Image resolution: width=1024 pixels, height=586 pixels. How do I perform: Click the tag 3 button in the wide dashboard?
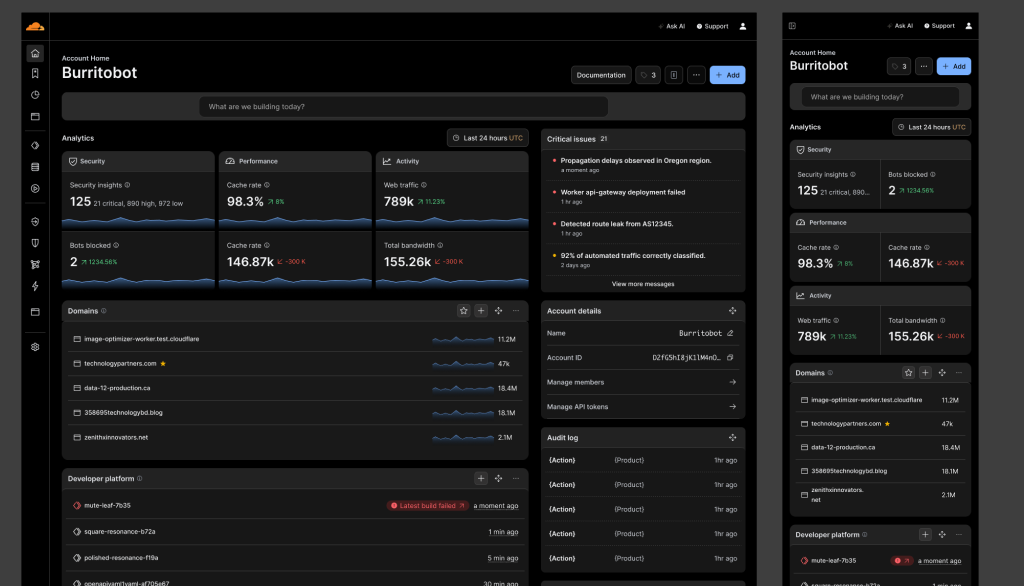coord(648,75)
